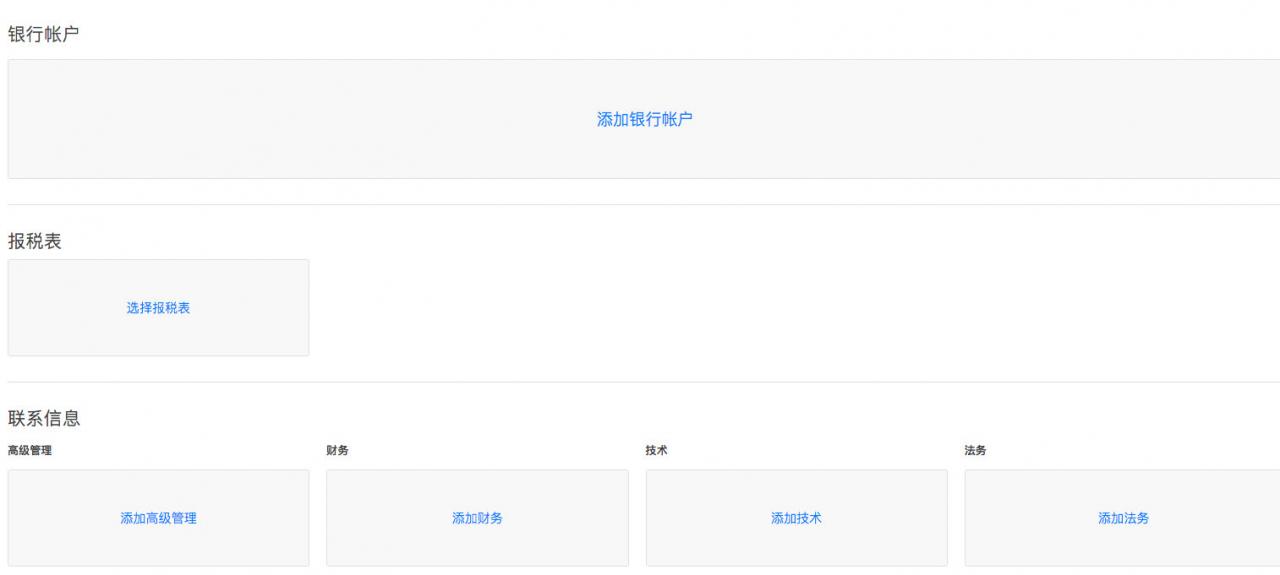
Task: Click the 财务 column label
Action: (x=337, y=451)
